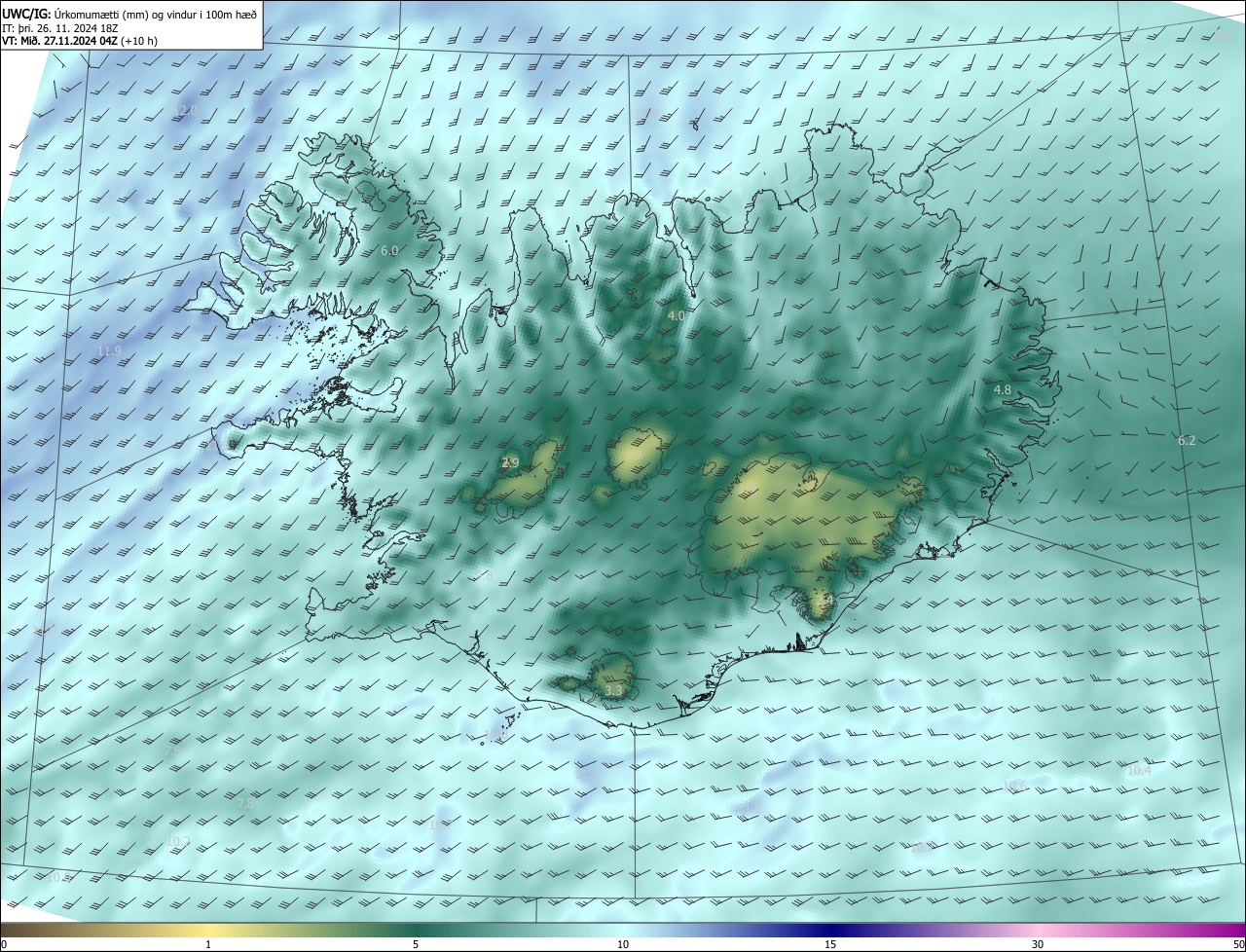
Task: Click the colorbar tick label 1
Action: 208,944
